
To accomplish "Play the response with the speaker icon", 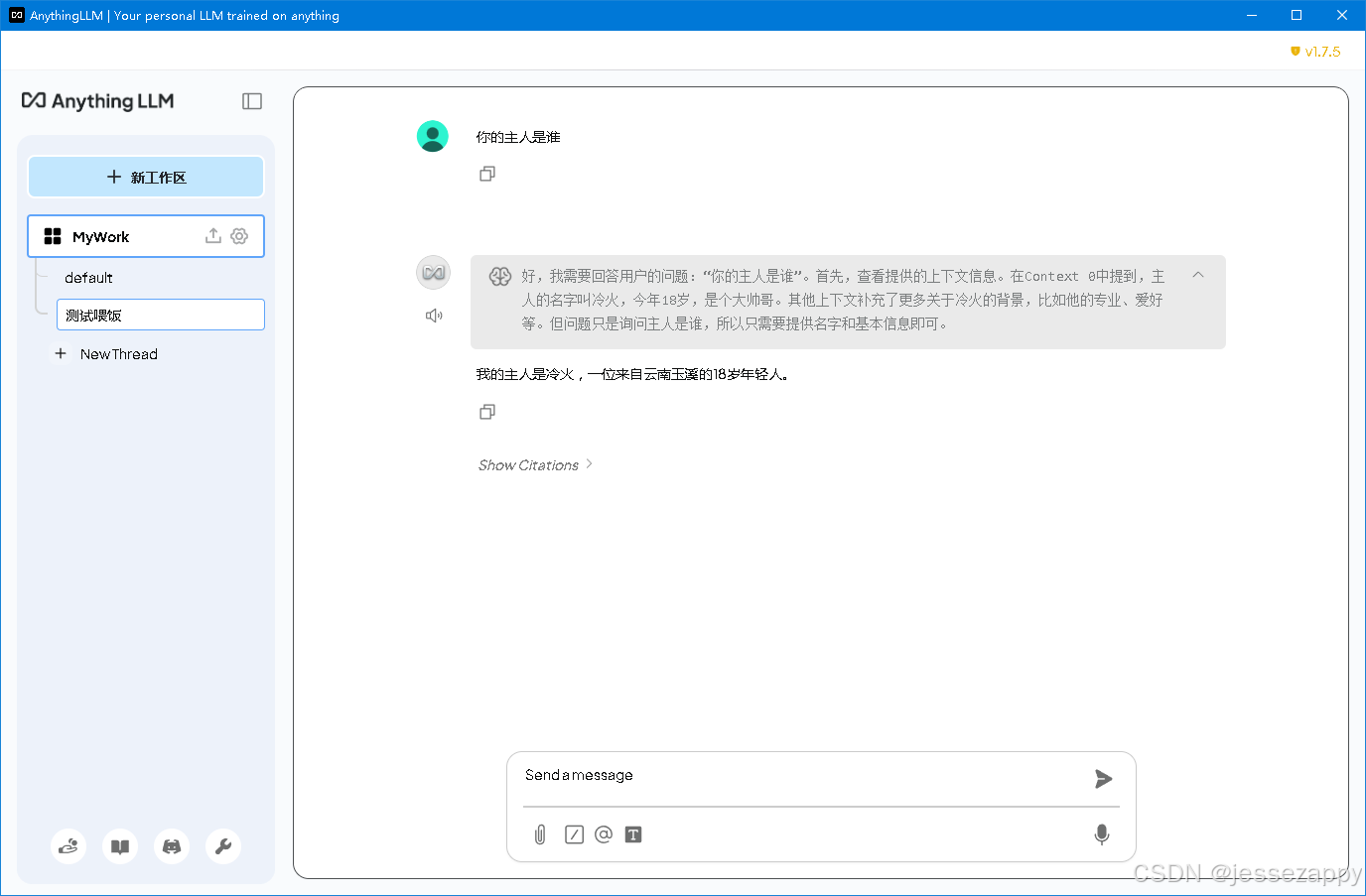I will [x=434, y=316].
